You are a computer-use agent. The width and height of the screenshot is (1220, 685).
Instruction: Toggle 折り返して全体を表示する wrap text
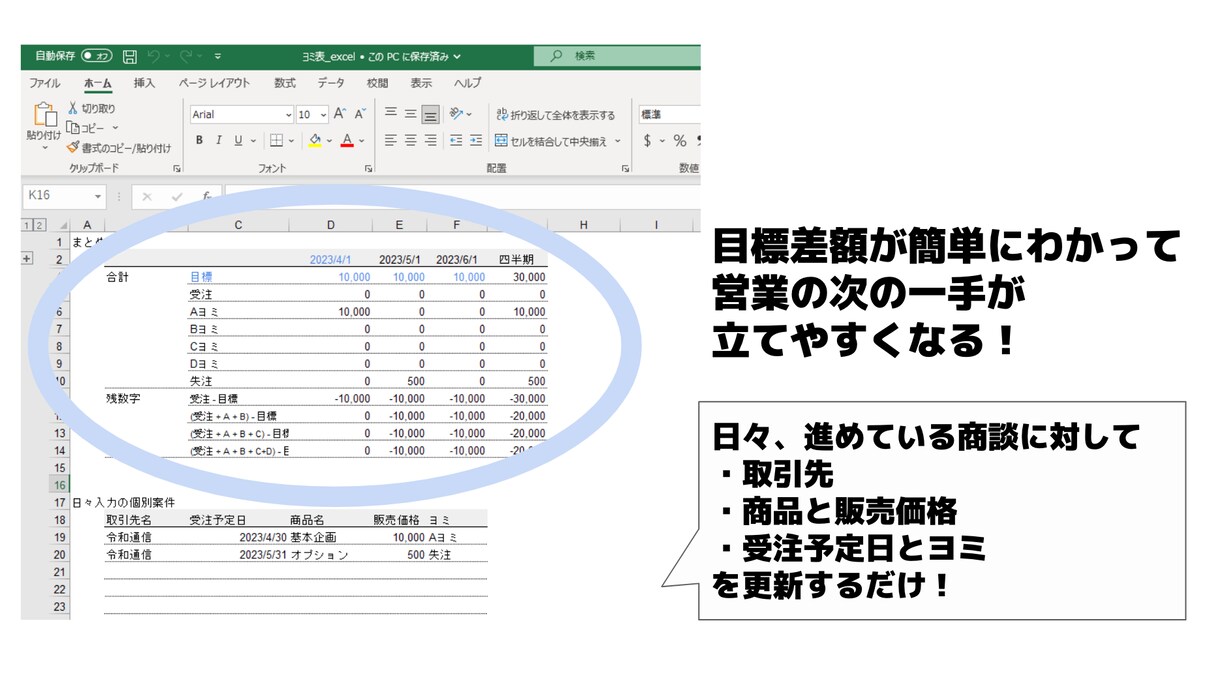point(556,115)
